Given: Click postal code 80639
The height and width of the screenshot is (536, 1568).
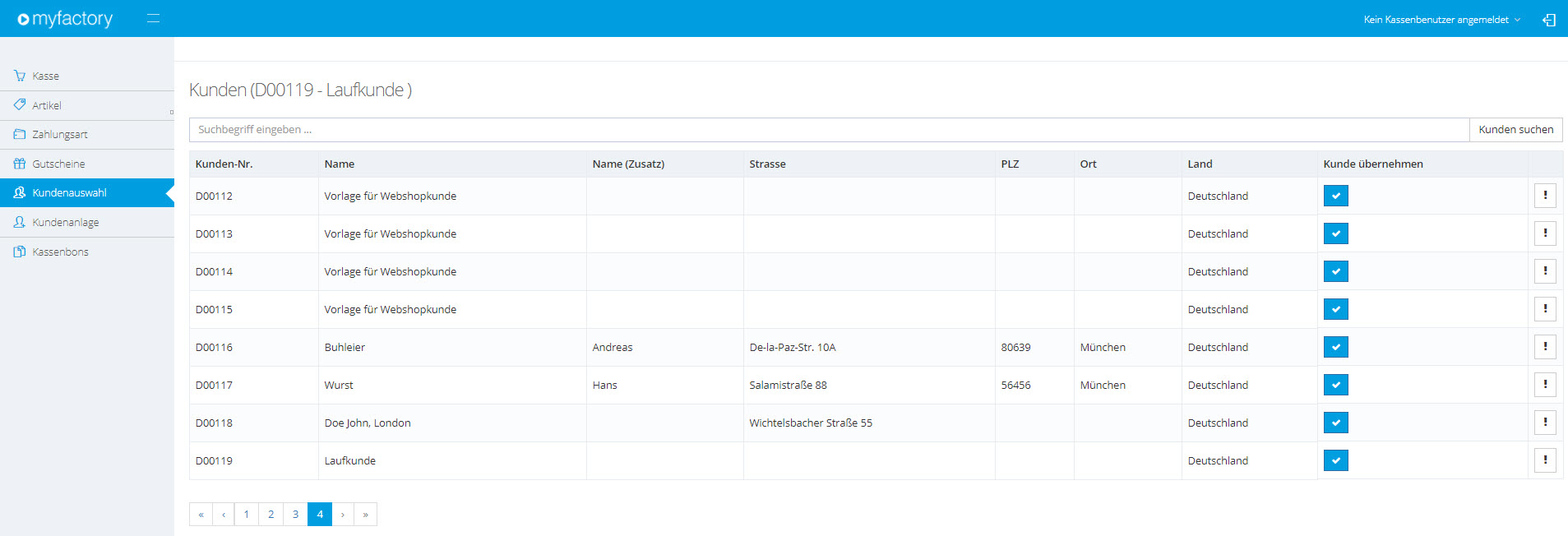Looking at the screenshot, I should click(x=1015, y=348).
